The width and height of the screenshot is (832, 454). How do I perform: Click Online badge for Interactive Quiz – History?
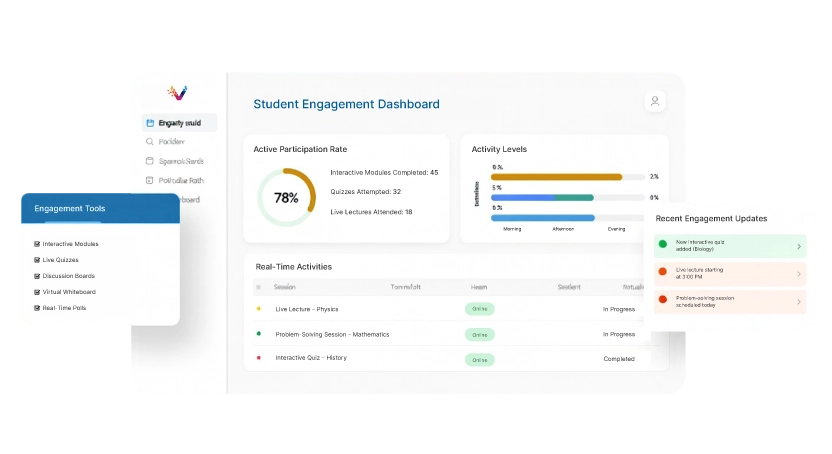(480, 359)
